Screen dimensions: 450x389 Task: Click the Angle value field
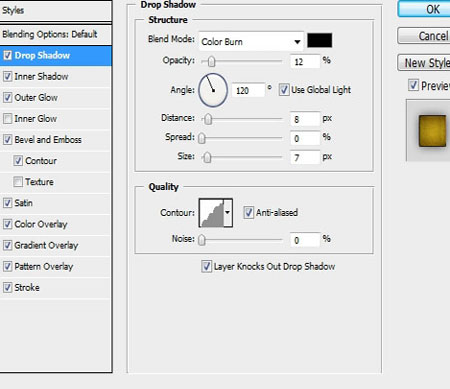[248, 90]
